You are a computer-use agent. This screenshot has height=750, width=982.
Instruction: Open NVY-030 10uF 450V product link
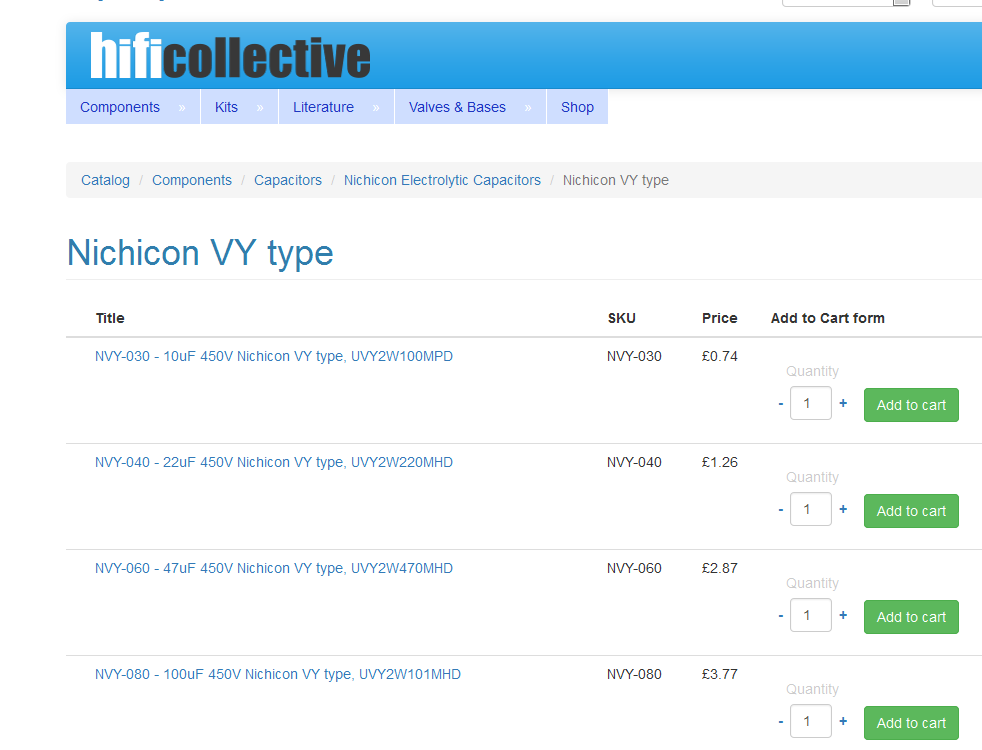click(274, 356)
